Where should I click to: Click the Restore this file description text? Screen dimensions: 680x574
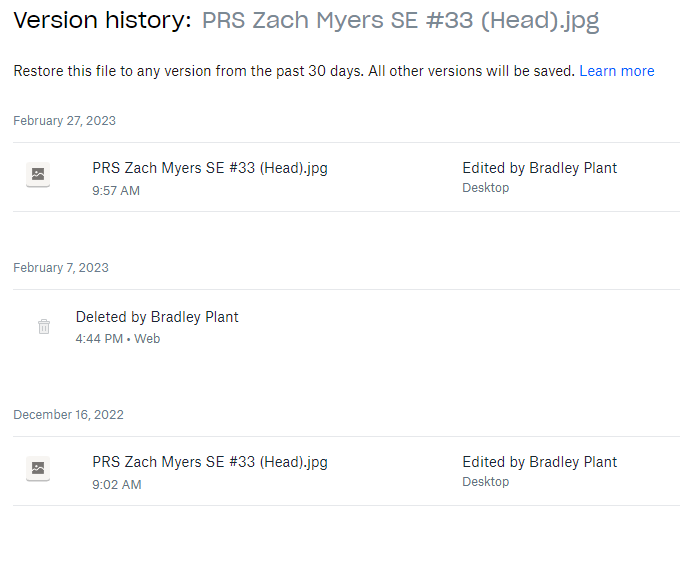pyautogui.click(x=294, y=71)
